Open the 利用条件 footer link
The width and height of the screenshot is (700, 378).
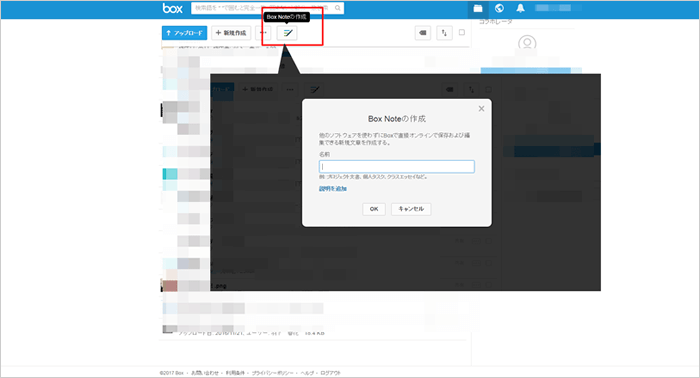[x=235, y=373]
